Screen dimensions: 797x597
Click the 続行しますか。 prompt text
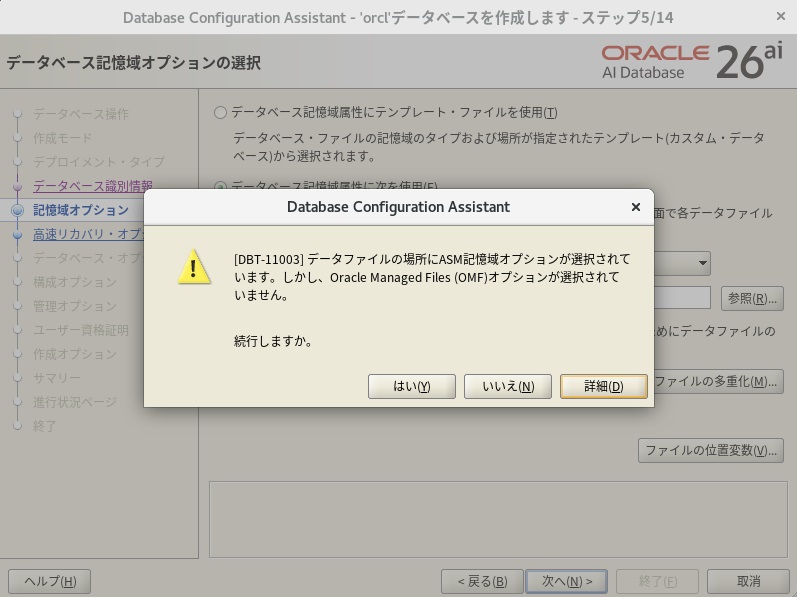(273, 341)
